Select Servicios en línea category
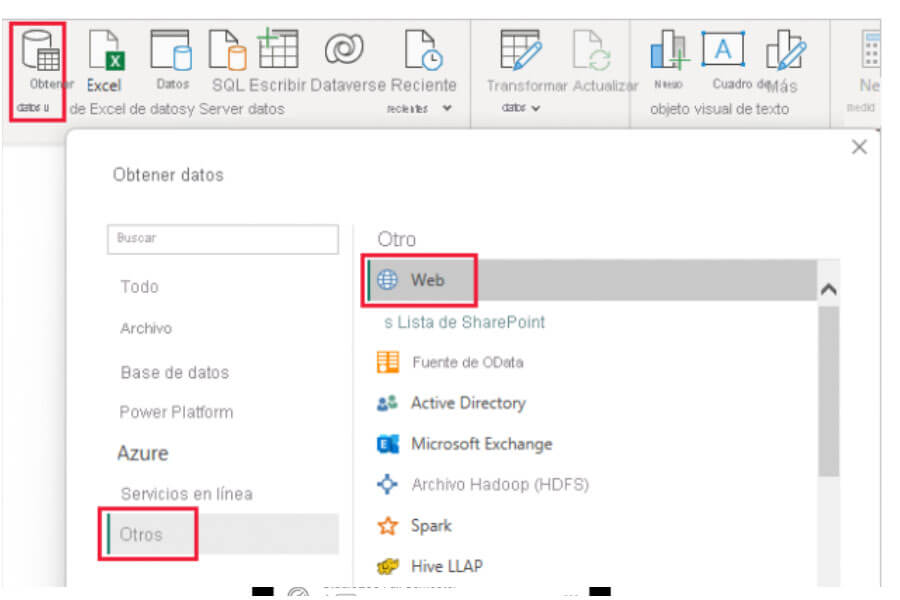The image size is (900, 600). (x=187, y=494)
